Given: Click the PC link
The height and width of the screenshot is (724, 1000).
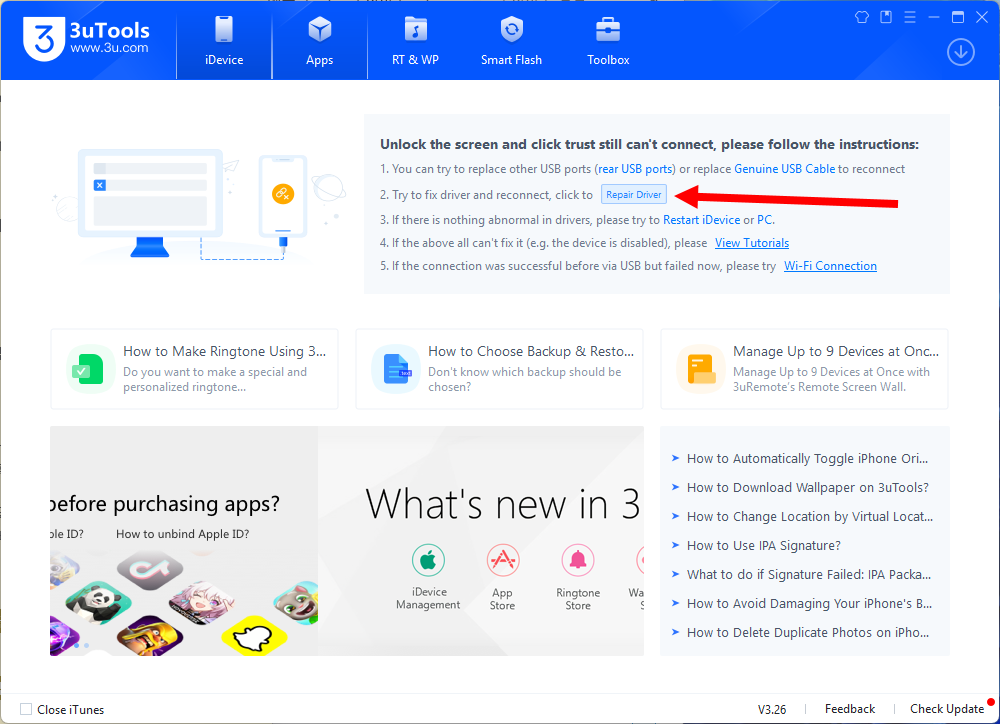Looking at the screenshot, I should pos(764,220).
